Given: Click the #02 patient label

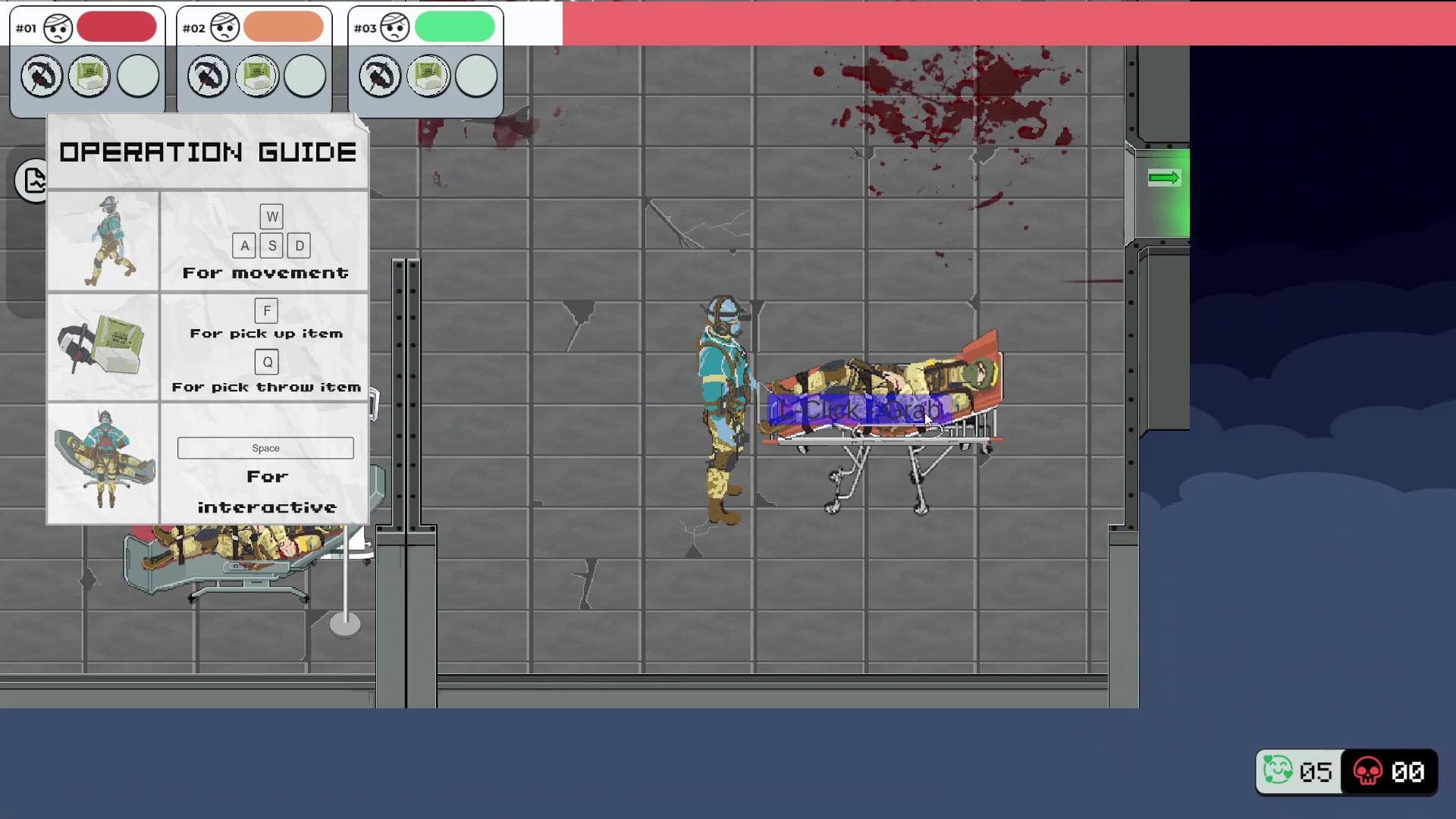Looking at the screenshot, I should pos(193,28).
